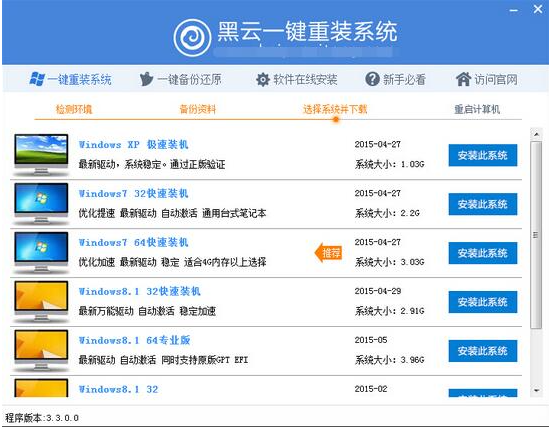Image resolution: width=549 pixels, height=427 pixels.
Task: Click the orange progress marker under 选择系统并下载
Action: coord(336,120)
